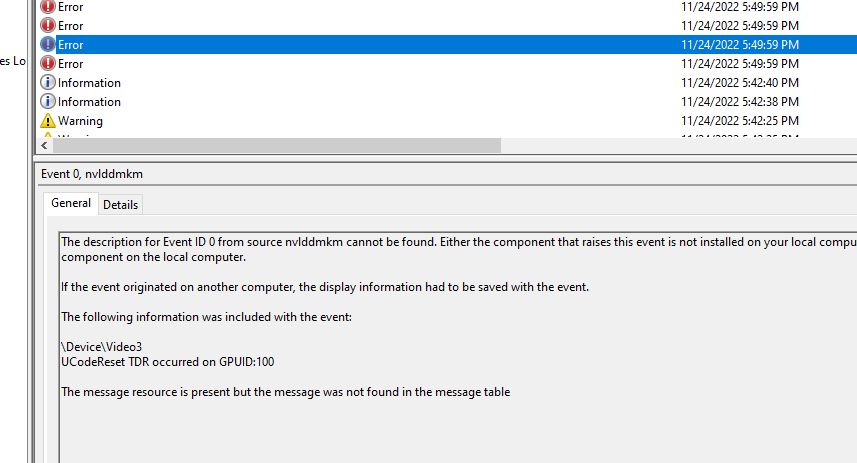Click the empty scrollbar track right of the thumb
This screenshot has height=463, width=857.
[679, 145]
